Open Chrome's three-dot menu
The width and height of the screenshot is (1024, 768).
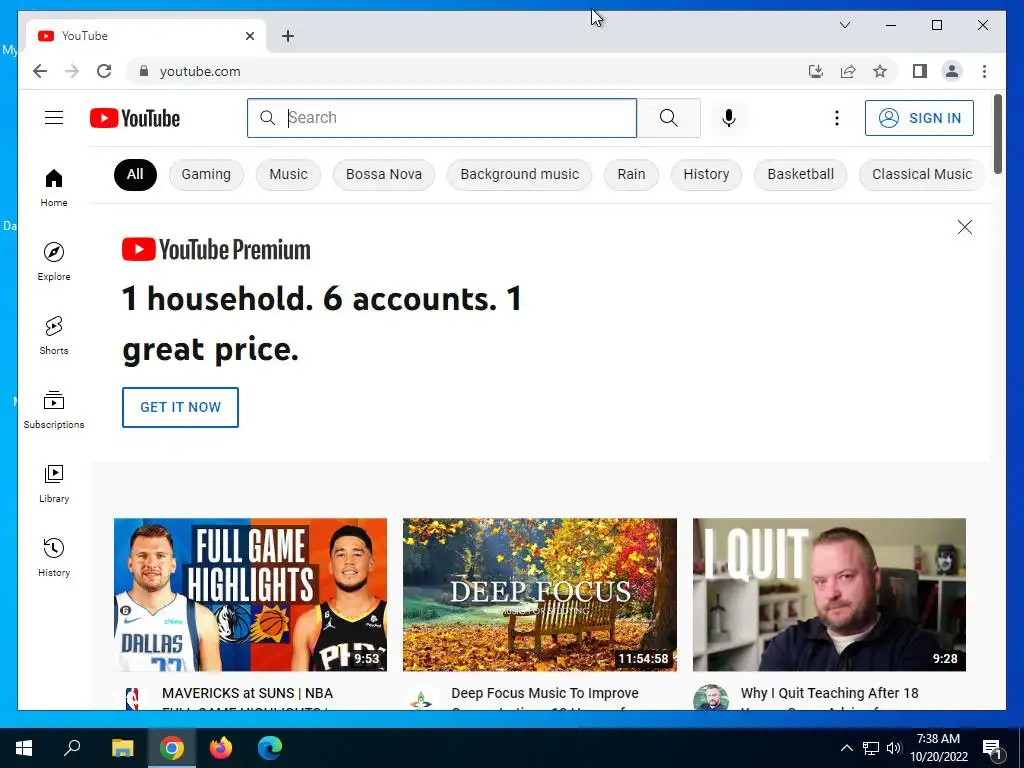(984, 71)
